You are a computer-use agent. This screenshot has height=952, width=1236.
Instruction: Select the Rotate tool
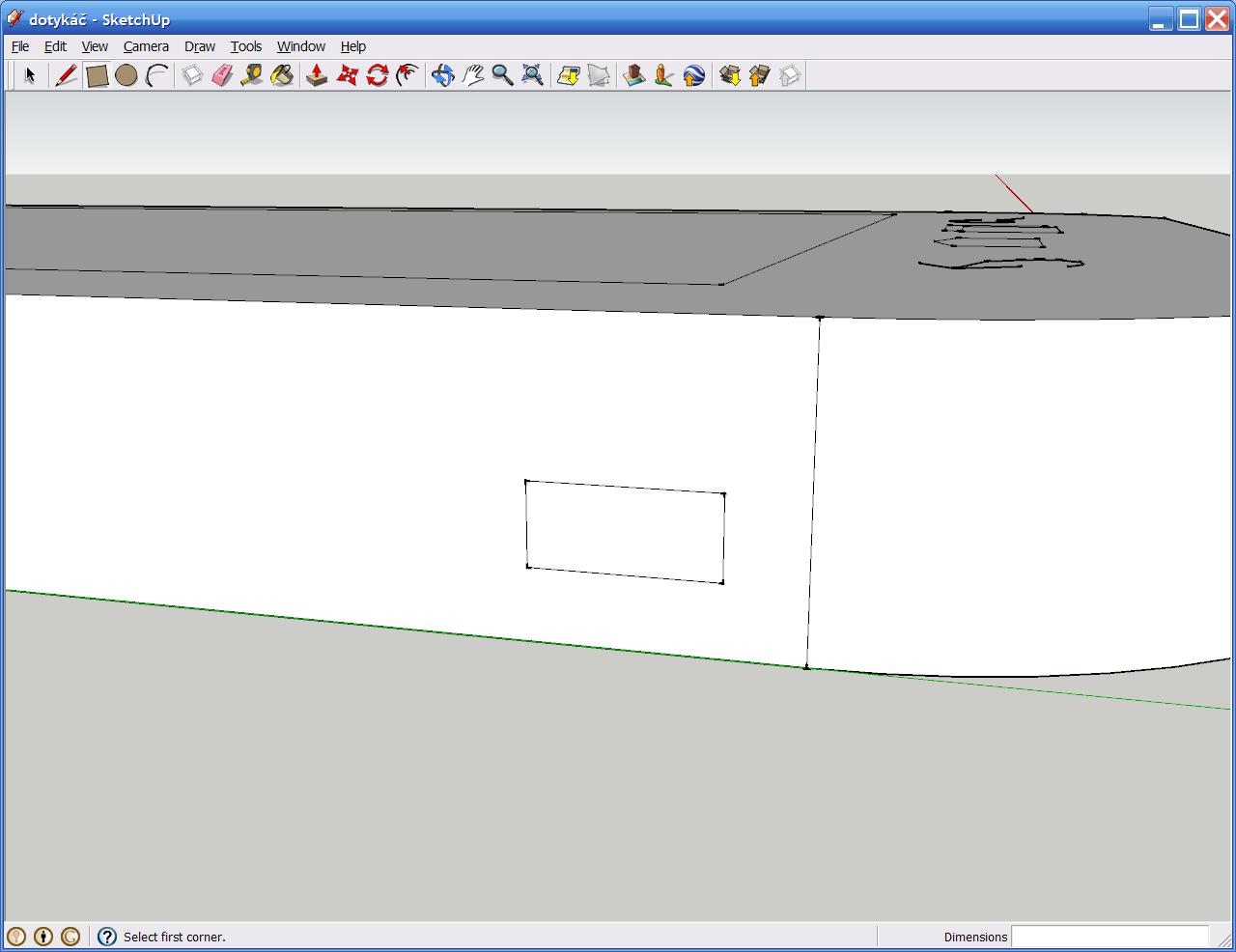377,75
